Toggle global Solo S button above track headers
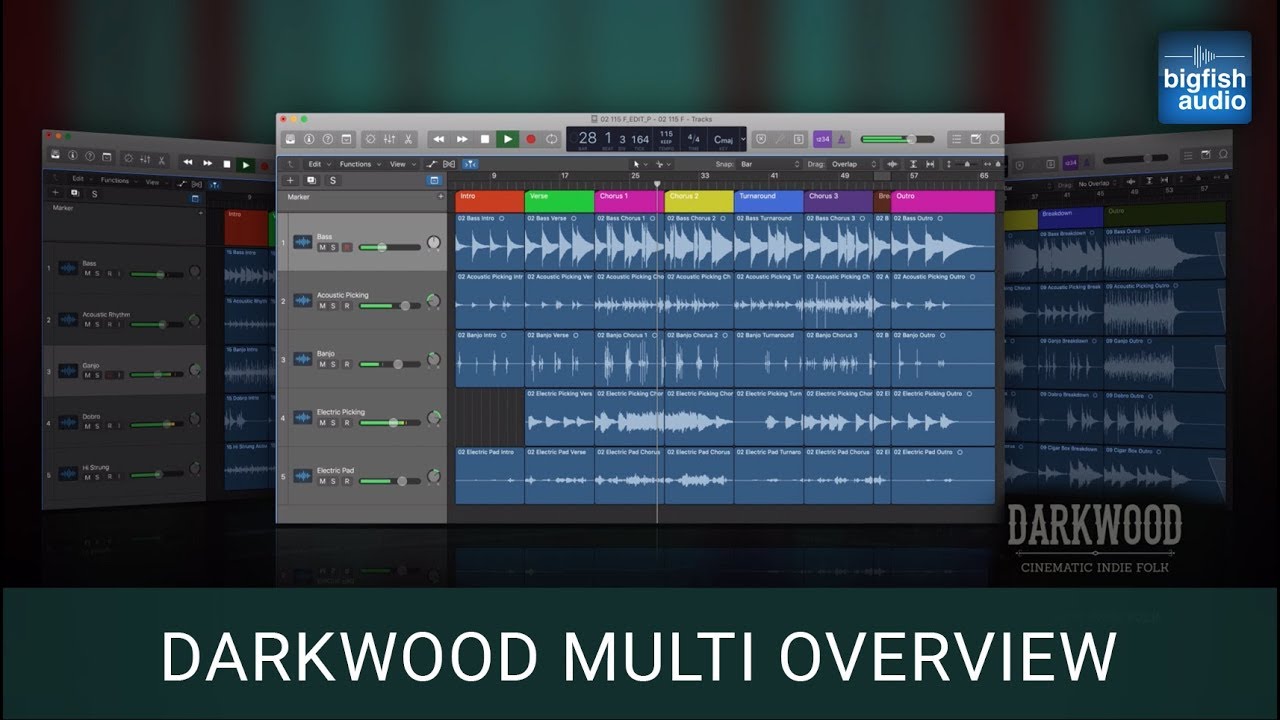This screenshot has width=1280, height=720. point(333,180)
